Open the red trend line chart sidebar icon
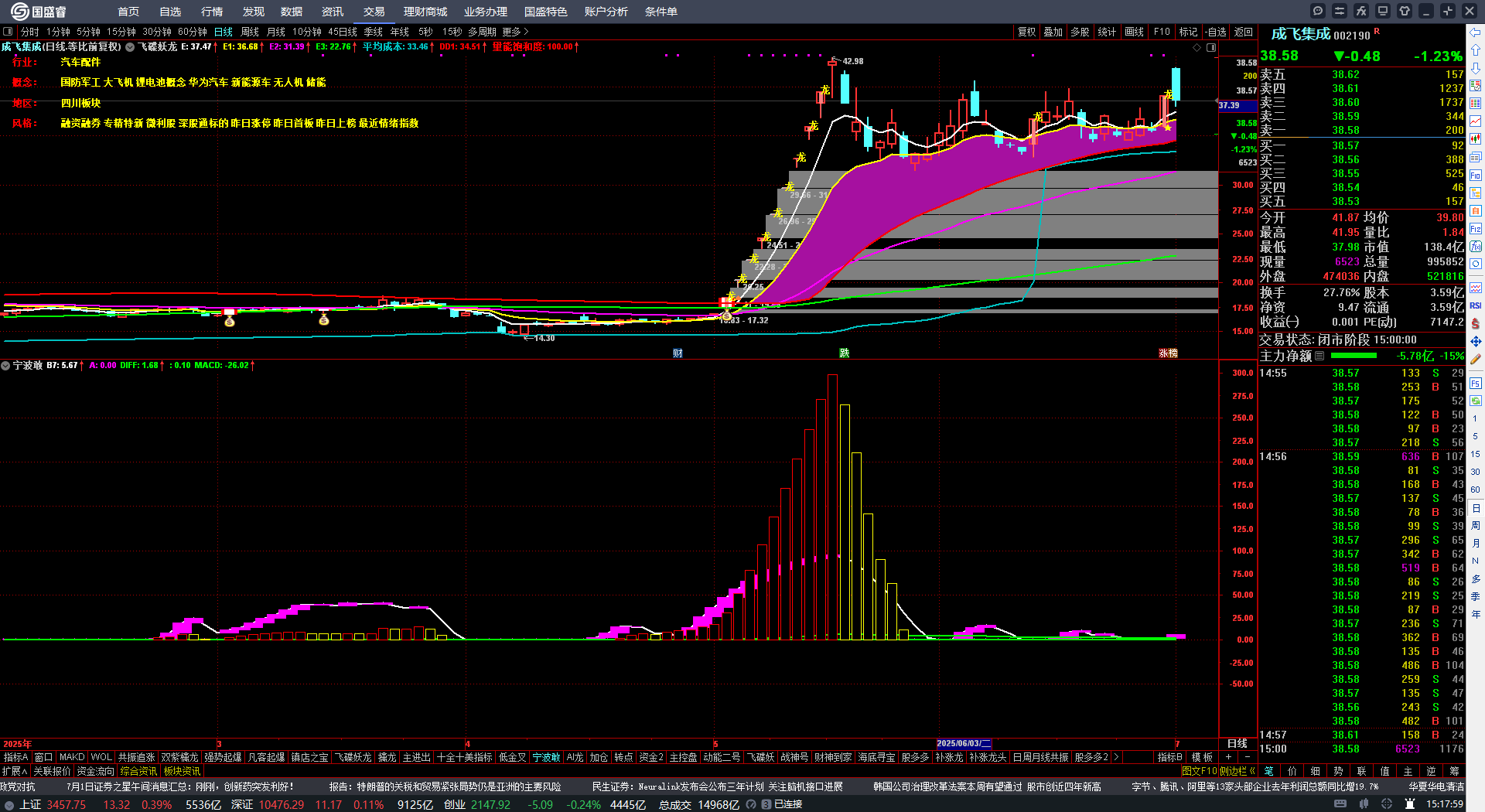Viewport: 1485px width, 812px height. (x=1476, y=121)
